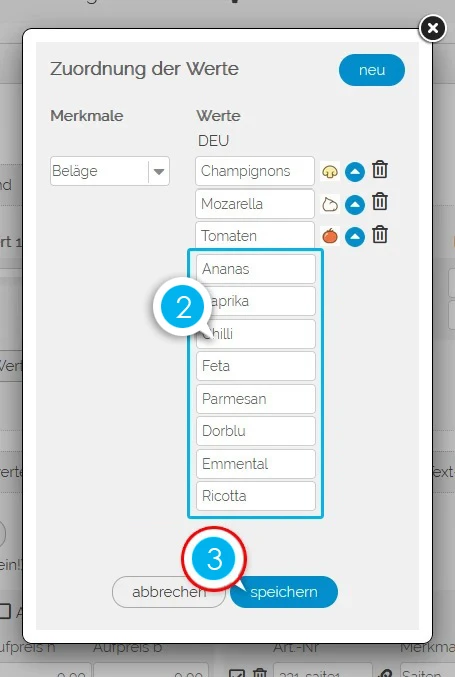Move Mozarella up with blue arrow
This screenshot has height=677, width=455.
355,205
